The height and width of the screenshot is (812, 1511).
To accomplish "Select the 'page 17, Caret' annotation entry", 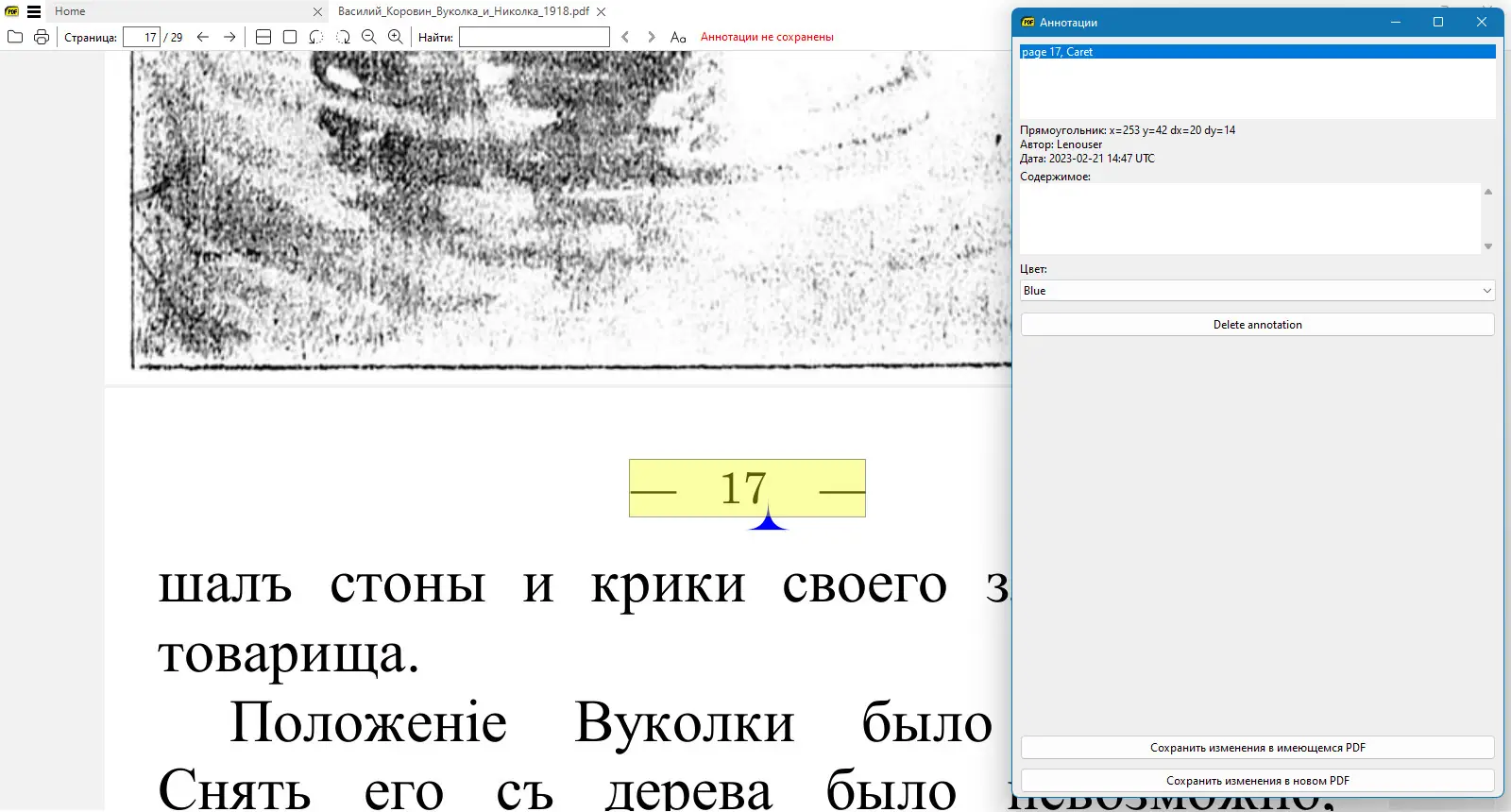I will [x=1257, y=52].
